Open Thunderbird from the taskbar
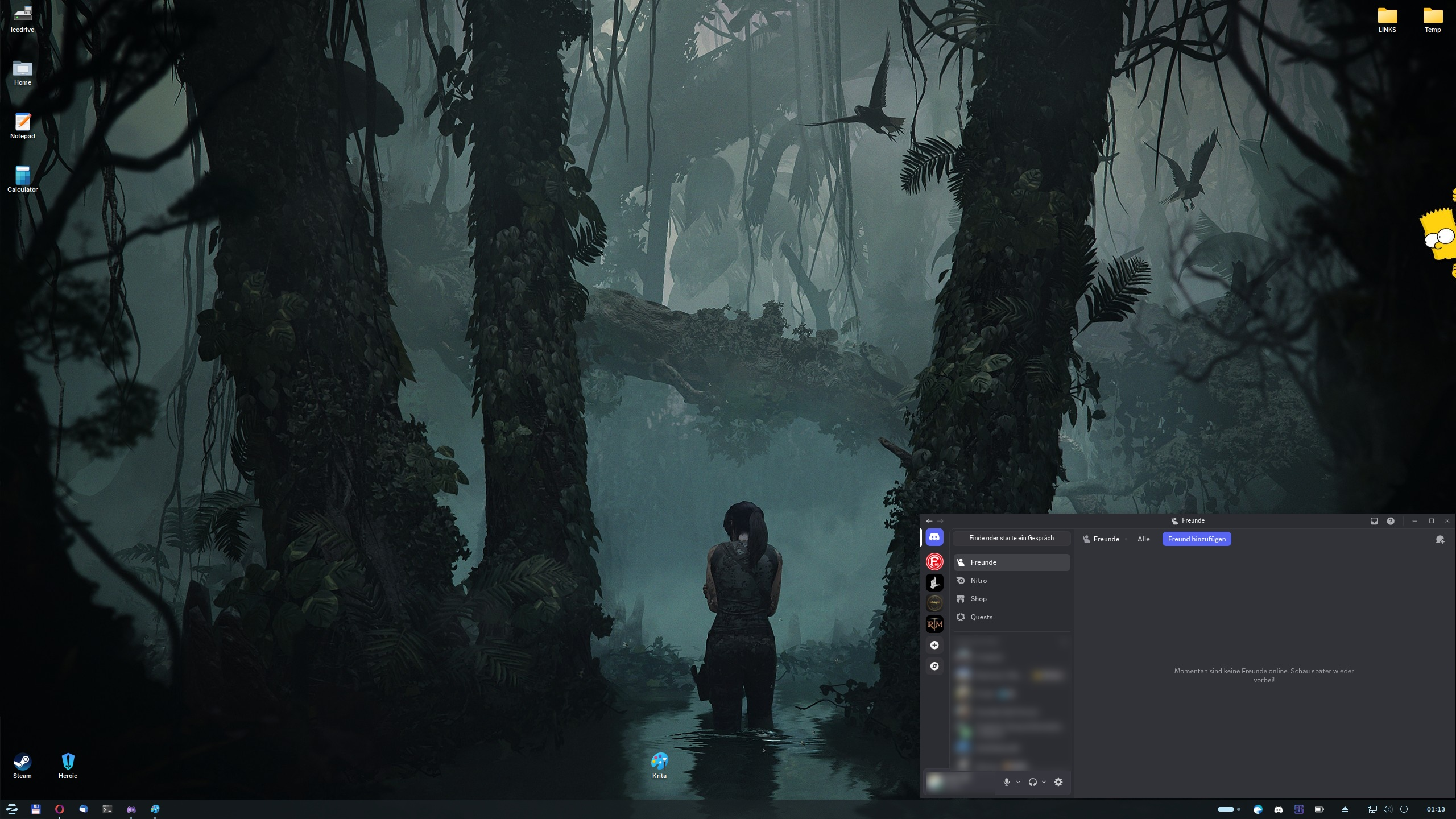1456x819 pixels. coord(84,809)
